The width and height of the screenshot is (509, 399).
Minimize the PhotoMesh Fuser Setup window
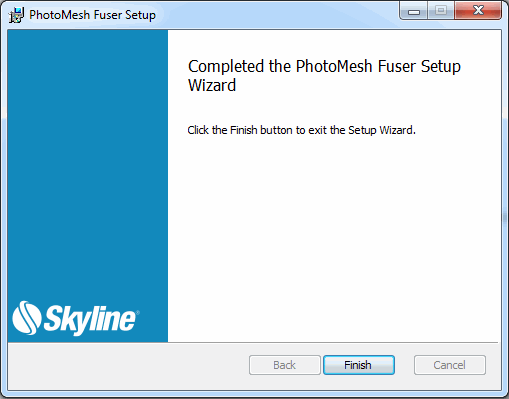pos(414,12)
